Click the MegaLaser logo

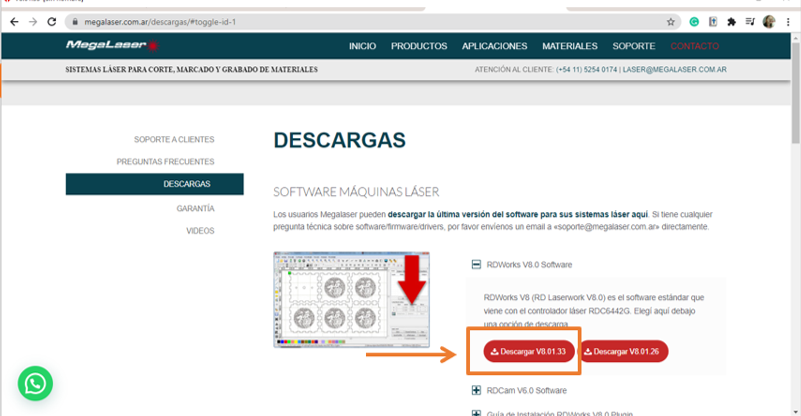pos(111,45)
